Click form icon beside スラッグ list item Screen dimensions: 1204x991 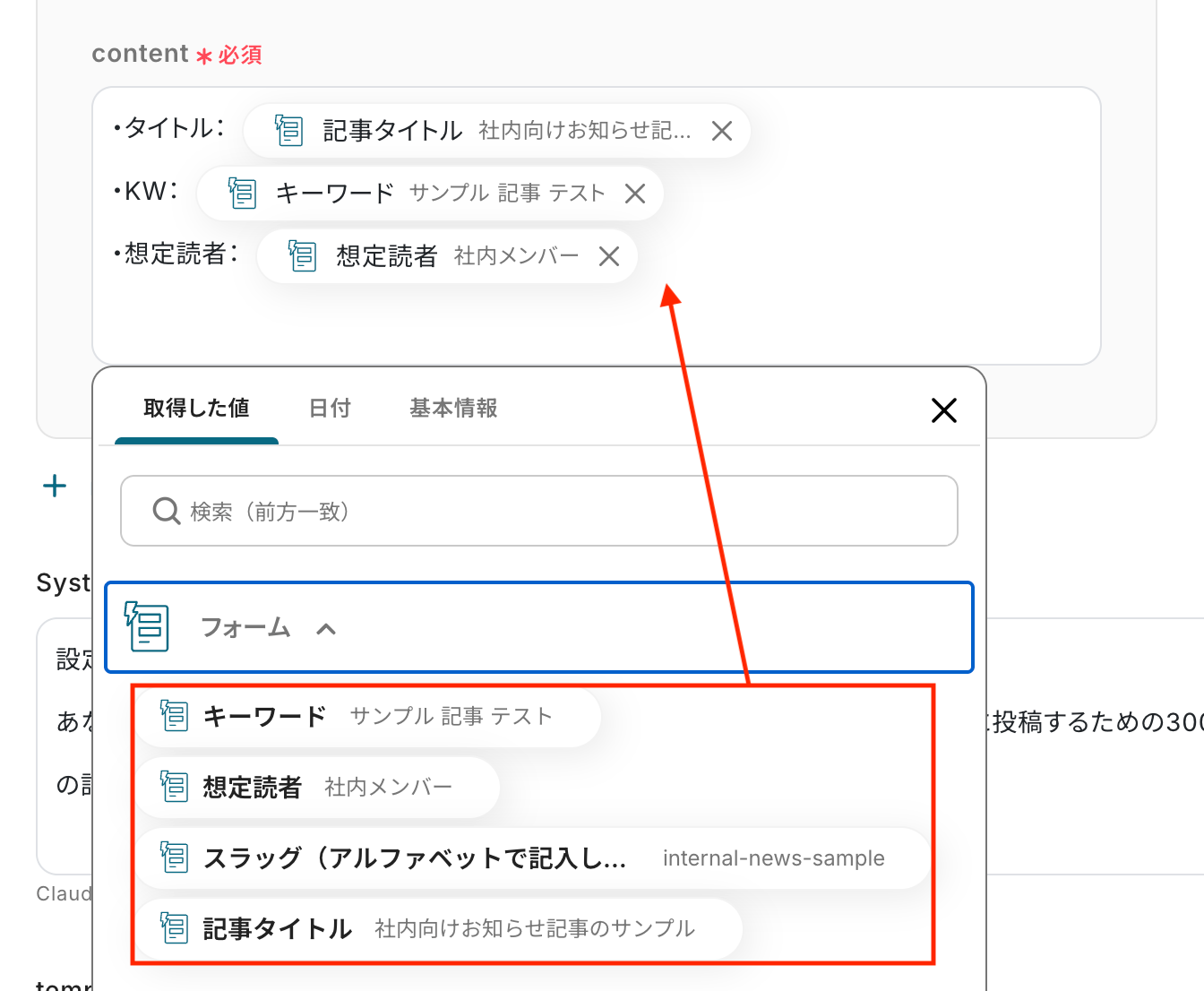(174, 857)
